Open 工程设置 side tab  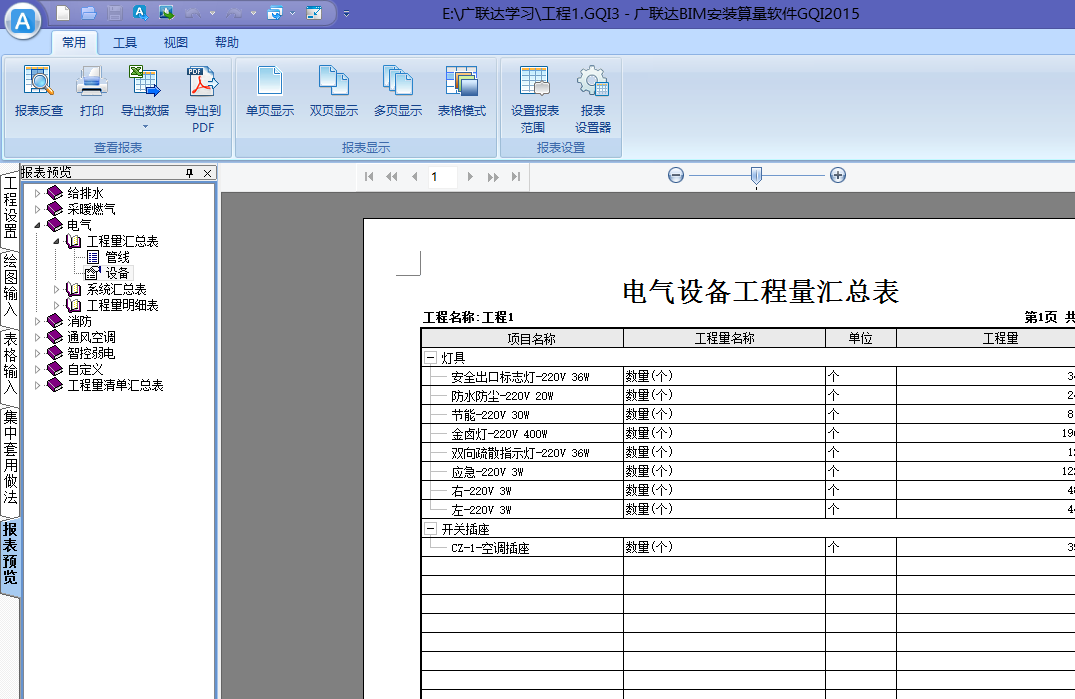click(x=10, y=208)
